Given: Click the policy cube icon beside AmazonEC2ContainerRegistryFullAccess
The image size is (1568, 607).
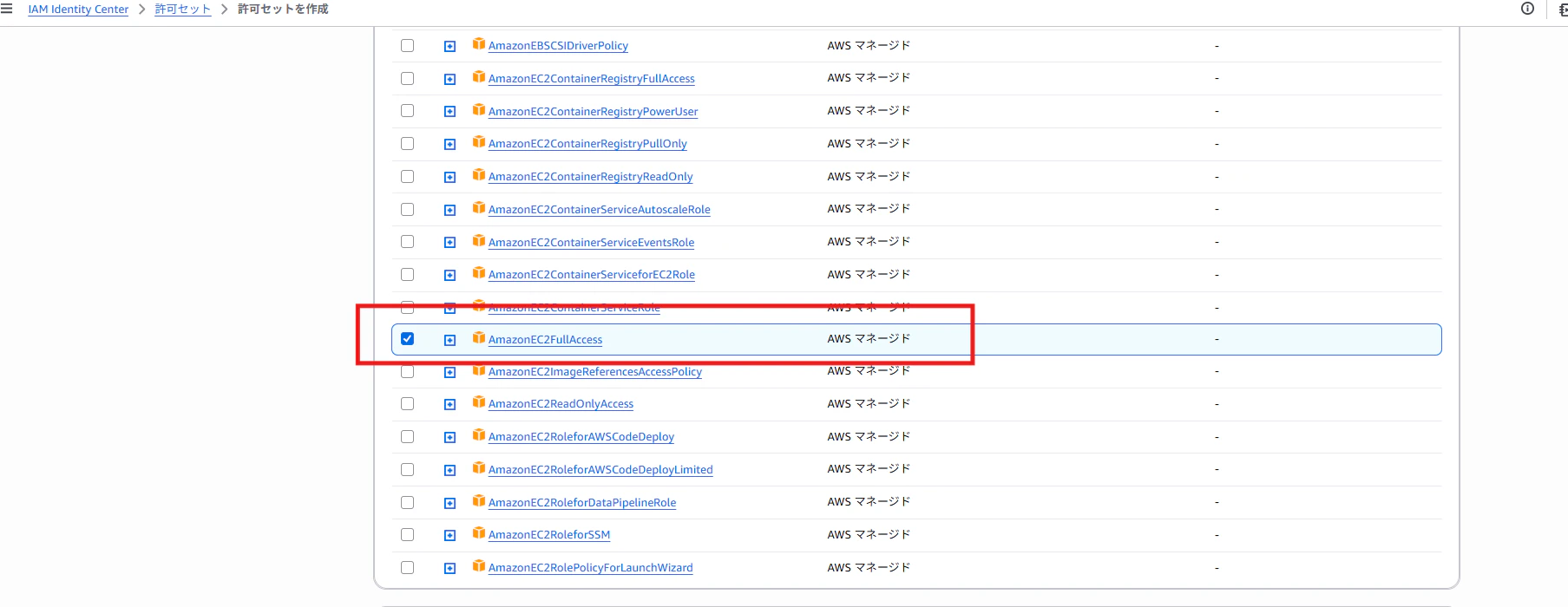Looking at the screenshot, I should pos(479,77).
